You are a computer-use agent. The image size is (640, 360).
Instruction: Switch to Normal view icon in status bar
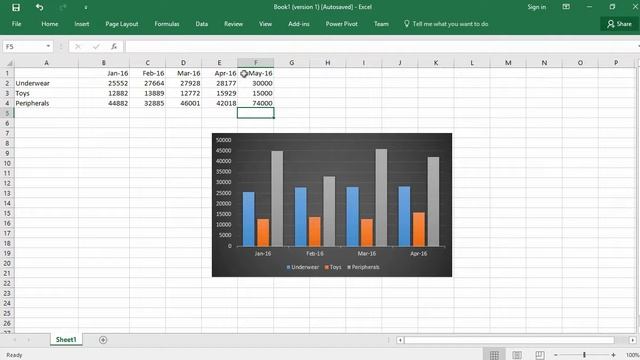(494, 355)
